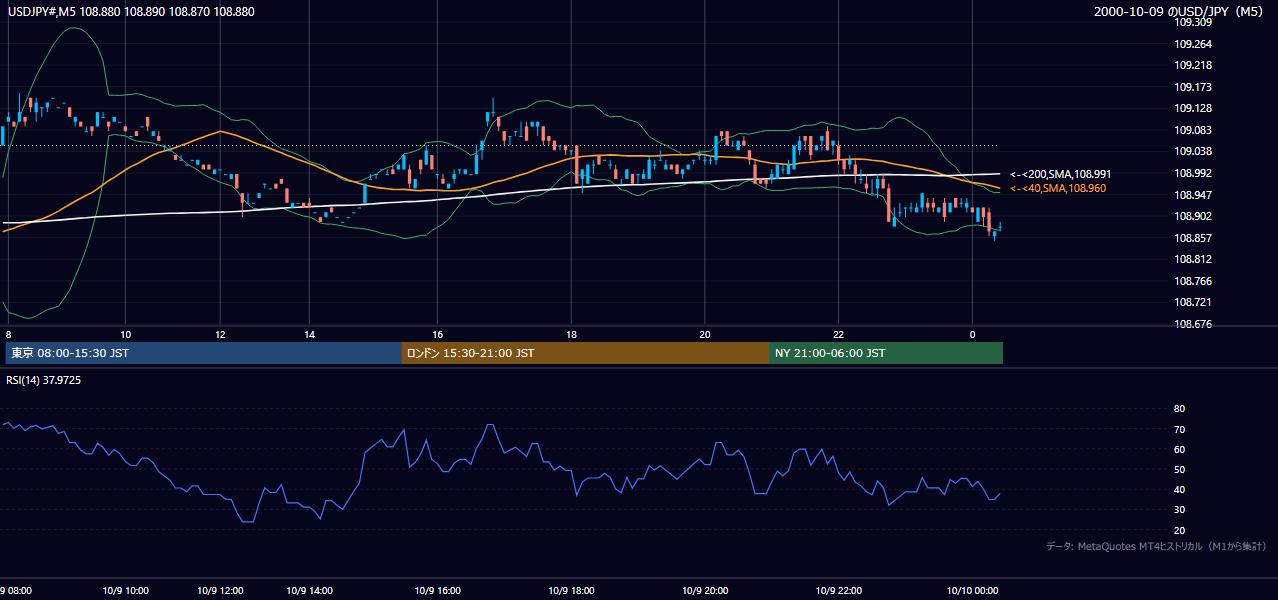Click price axis value 108.676
The height and width of the screenshot is (600, 1278).
point(1193,324)
